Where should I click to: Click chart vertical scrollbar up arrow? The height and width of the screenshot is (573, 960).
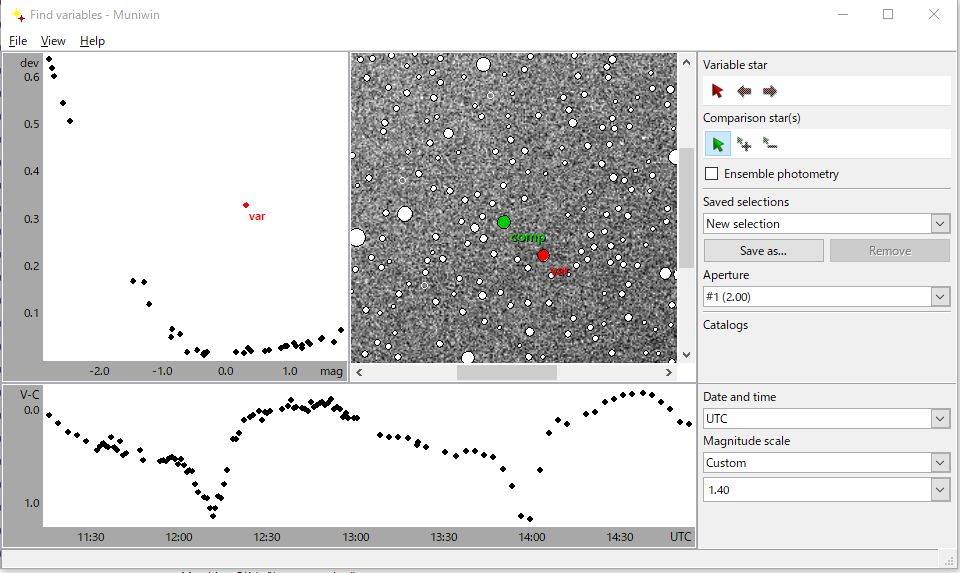tap(686, 62)
